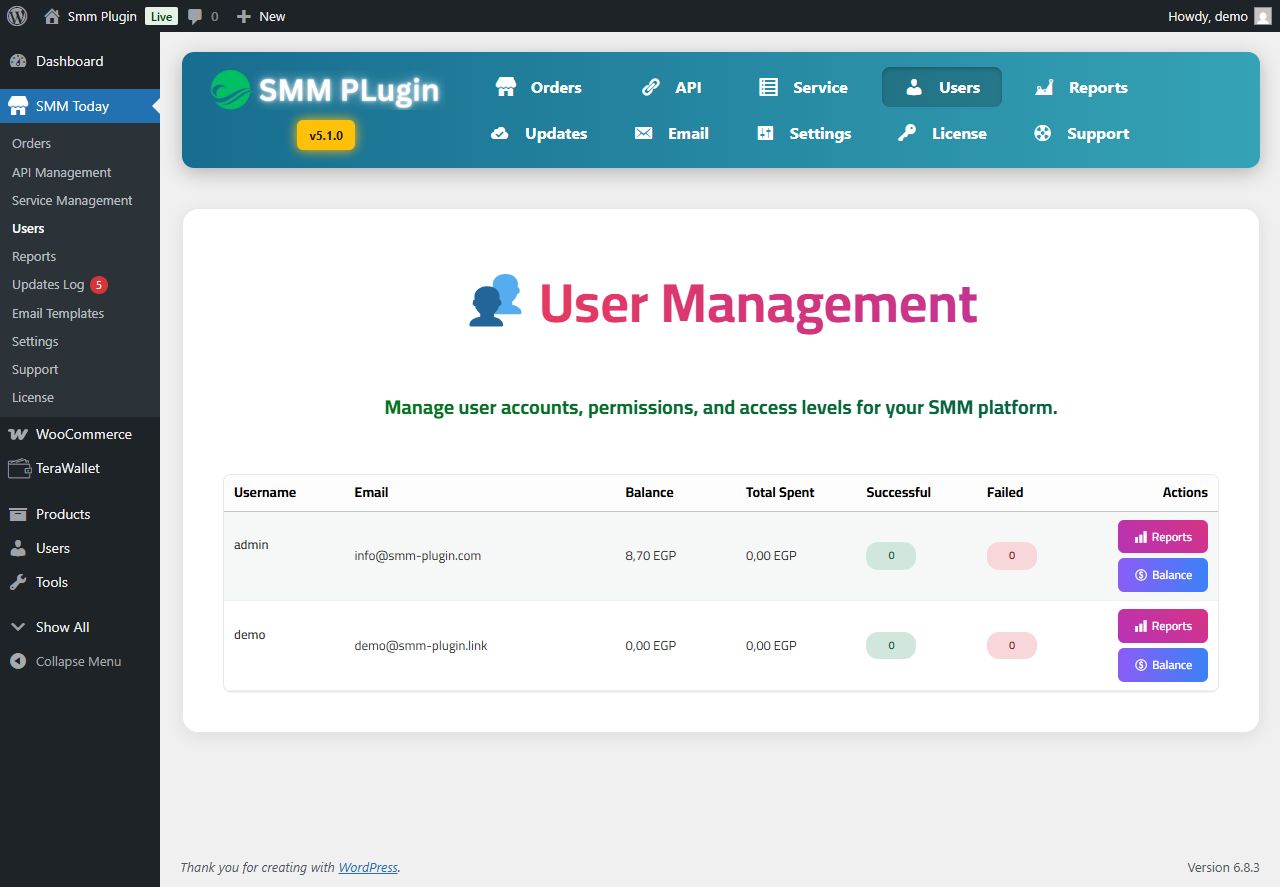Click the Smm Plugin site name
Viewport: 1280px width, 887px height.
tap(102, 16)
